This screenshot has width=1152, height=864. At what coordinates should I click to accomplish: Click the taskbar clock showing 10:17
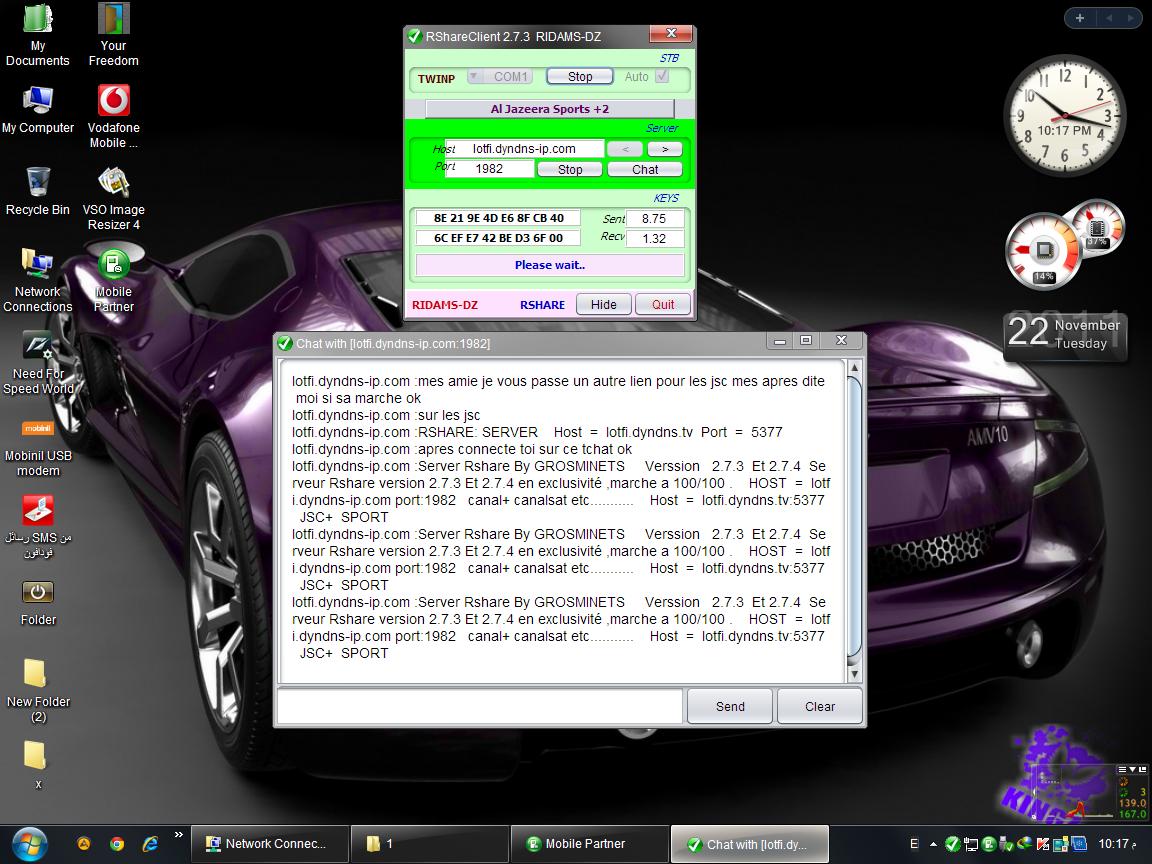1117,843
